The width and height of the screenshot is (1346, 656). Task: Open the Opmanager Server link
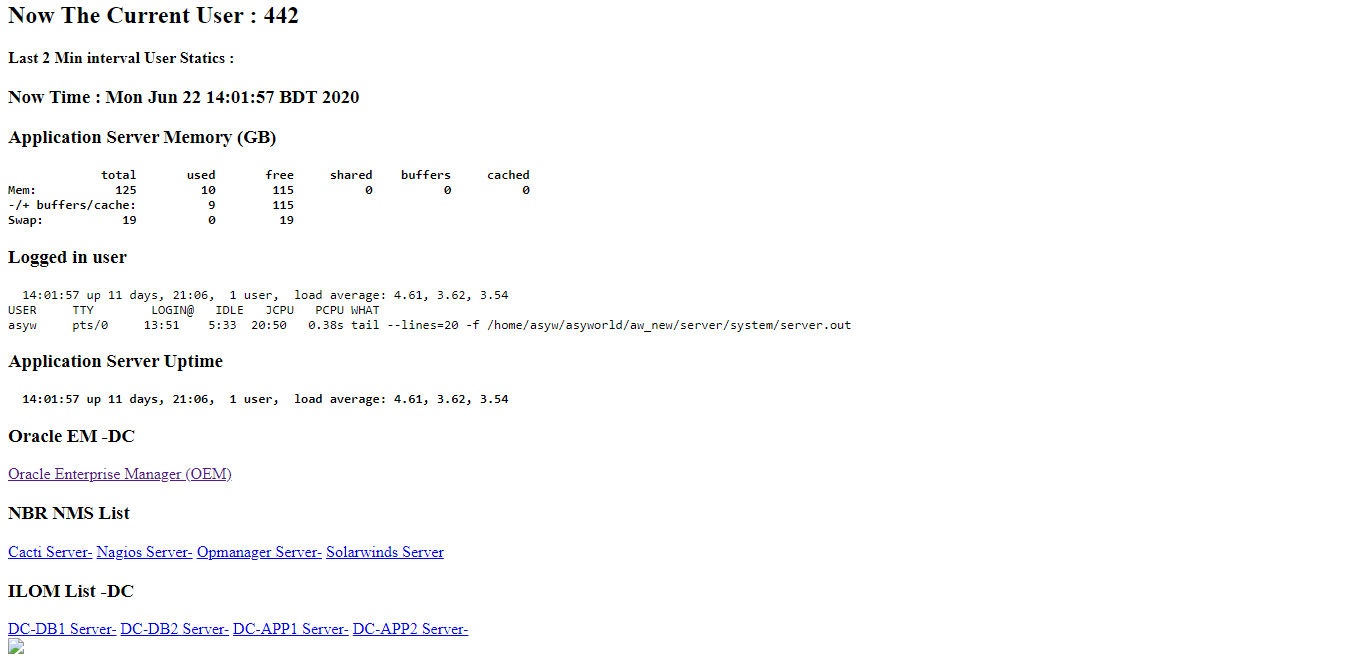(260, 552)
